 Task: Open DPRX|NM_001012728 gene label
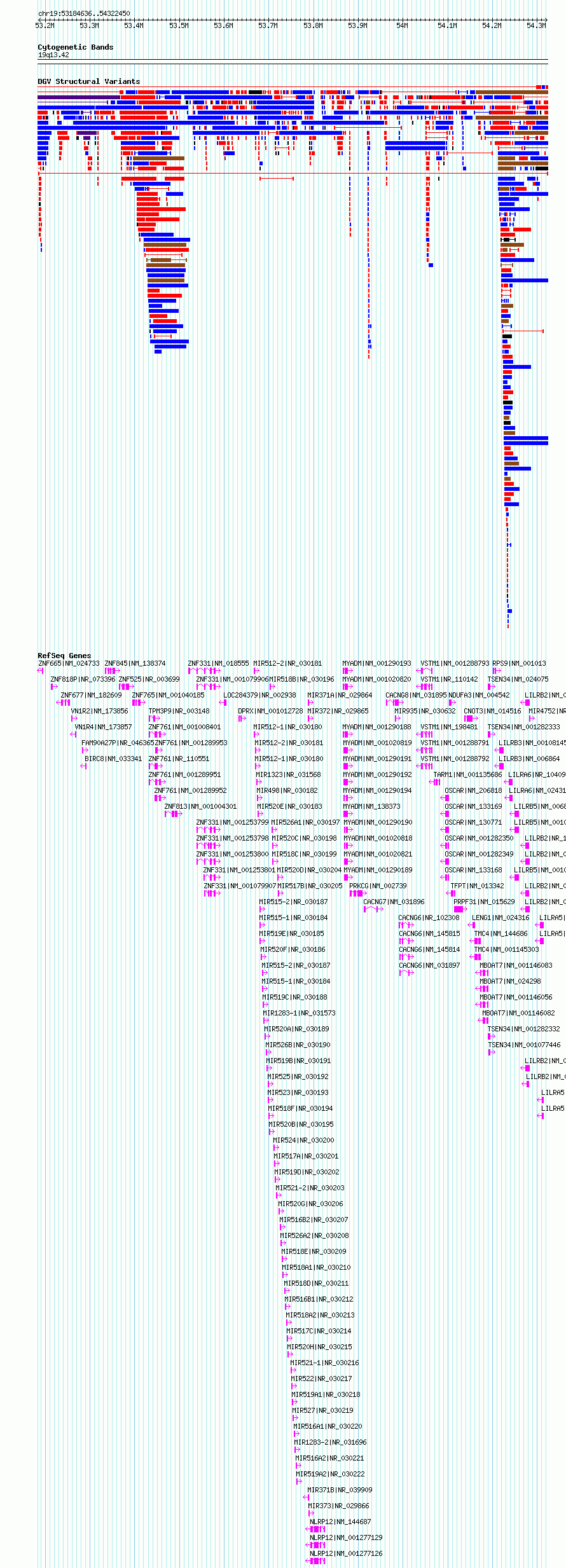pyautogui.click(x=270, y=711)
